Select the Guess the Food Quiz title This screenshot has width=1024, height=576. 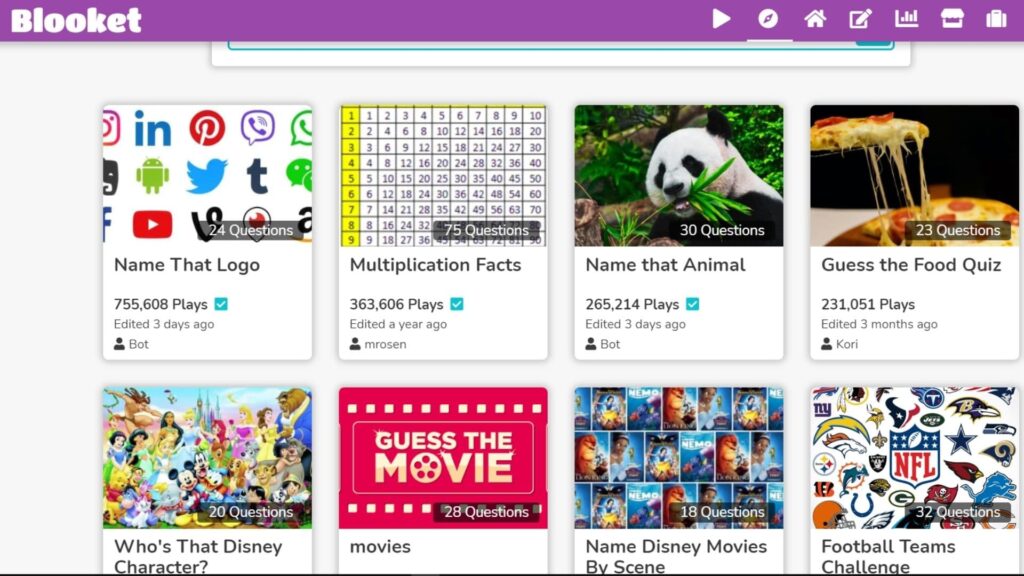tap(911, 265)
